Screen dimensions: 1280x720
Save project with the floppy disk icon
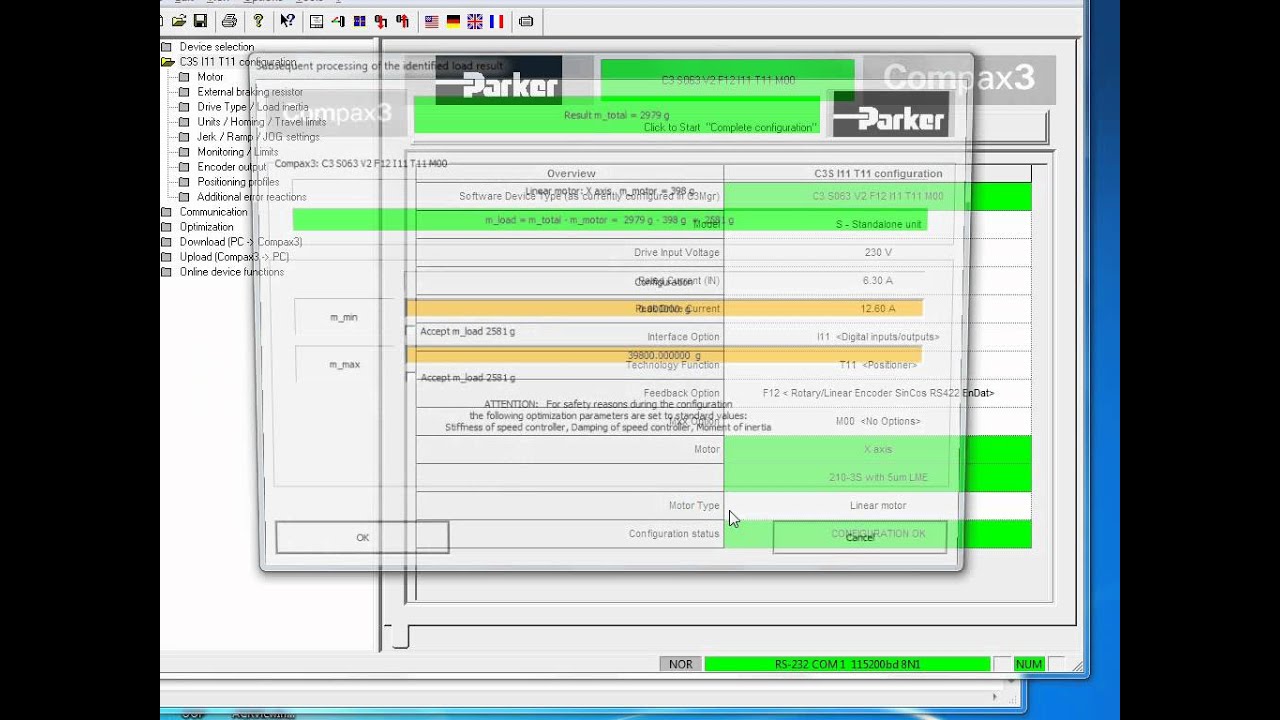(x=200, y=21)
